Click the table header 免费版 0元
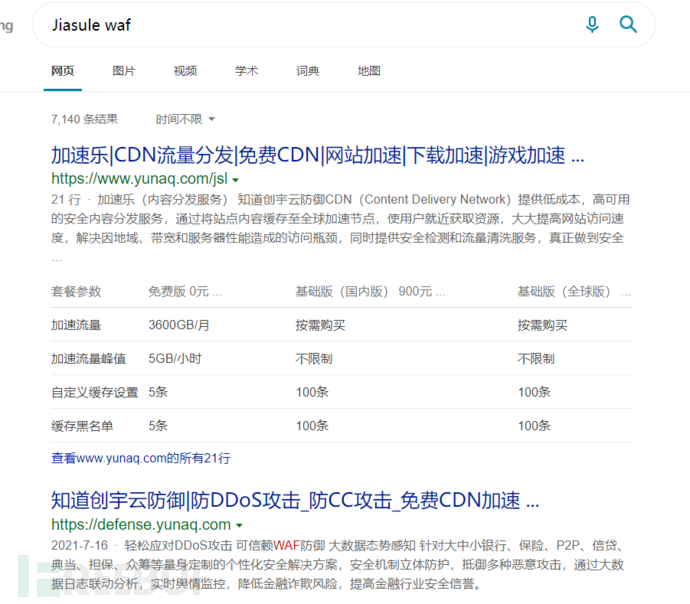The image size is (690, 604). pyautogui.click(x=184, y=291)
